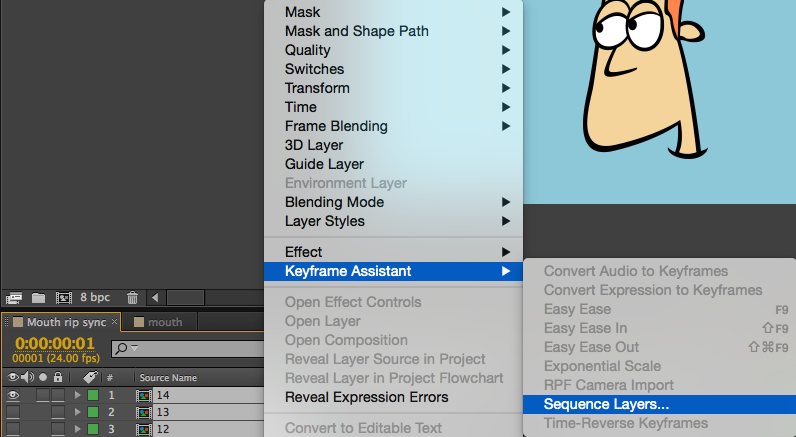Viewport: 796px width, 437px height.
Task: Click the new composition icon
Action: coord(63,297)
